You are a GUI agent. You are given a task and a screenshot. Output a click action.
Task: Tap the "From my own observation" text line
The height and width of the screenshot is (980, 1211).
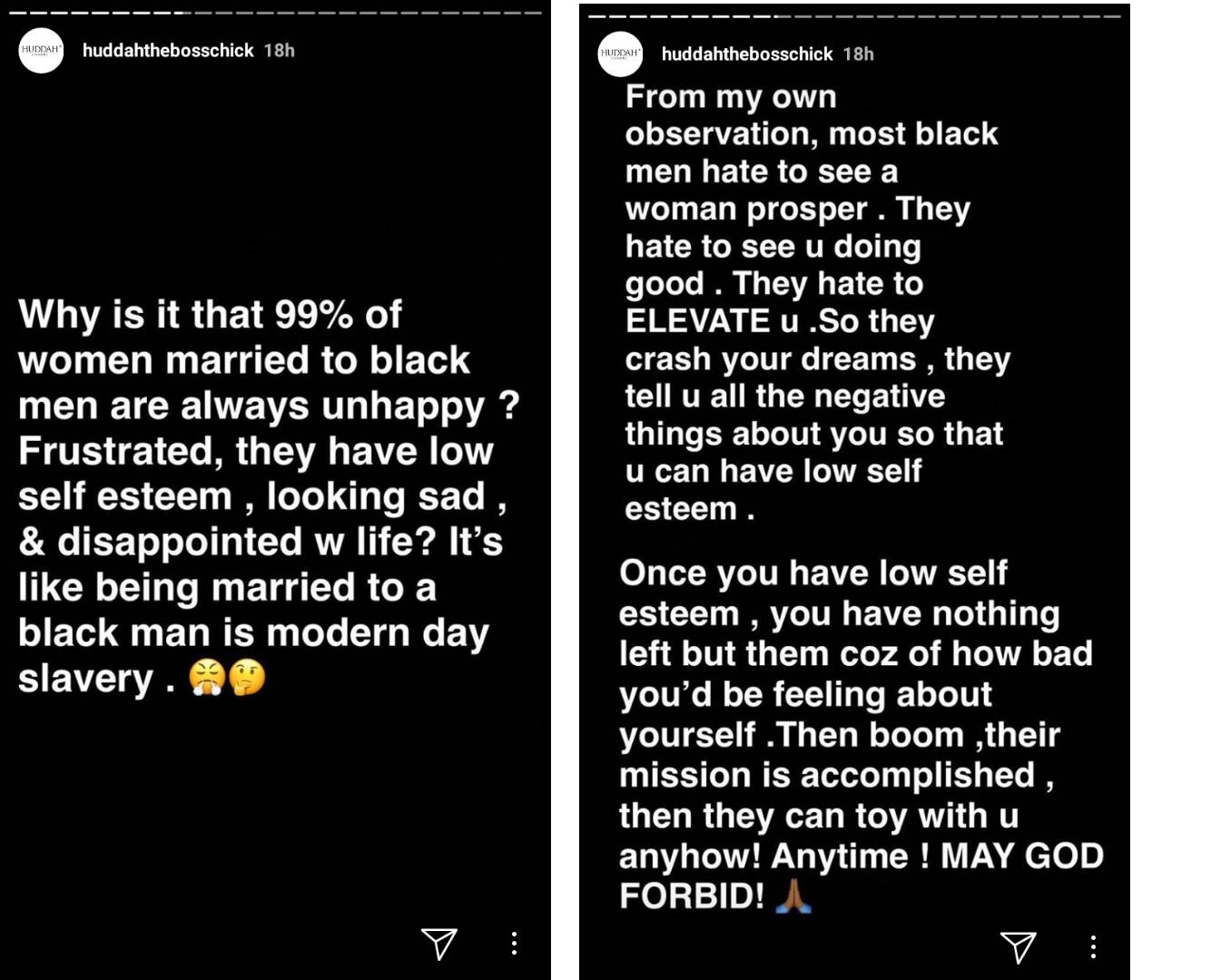pos(731,97)
